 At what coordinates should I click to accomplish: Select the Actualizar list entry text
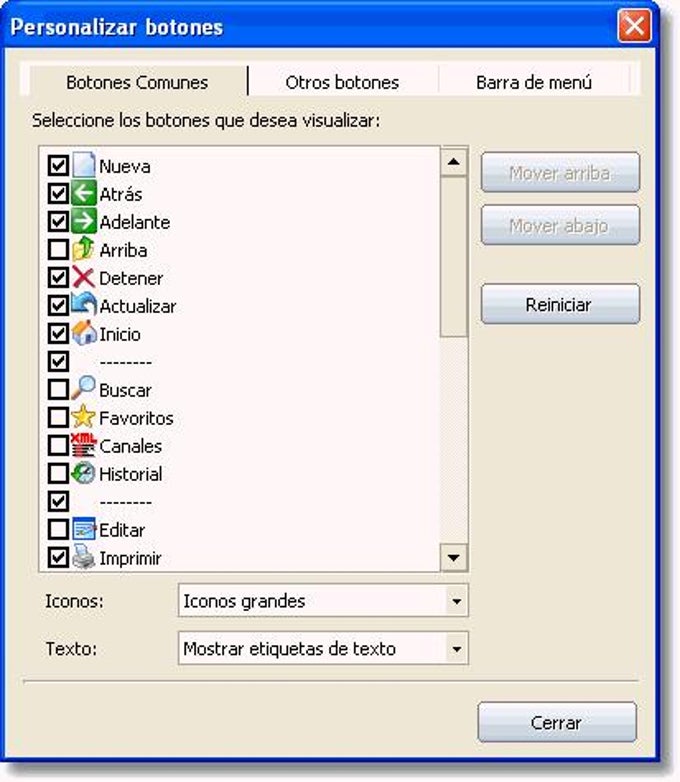(138, 306)
